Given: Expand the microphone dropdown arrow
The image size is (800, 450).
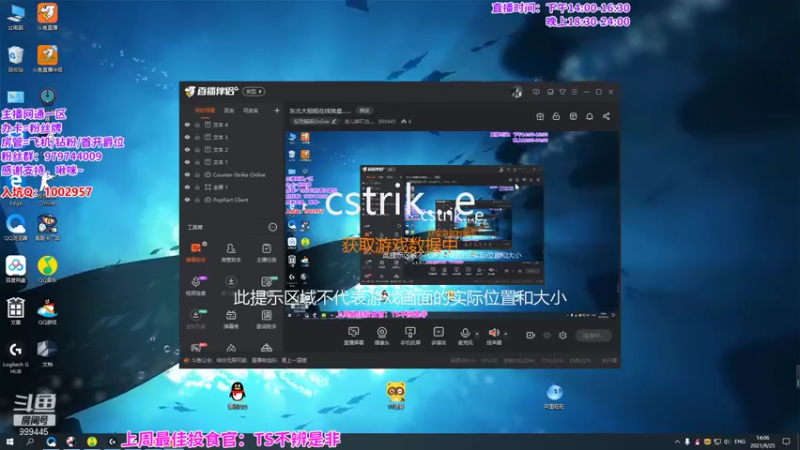Looking at the screenshot, I should pos(477,334).
